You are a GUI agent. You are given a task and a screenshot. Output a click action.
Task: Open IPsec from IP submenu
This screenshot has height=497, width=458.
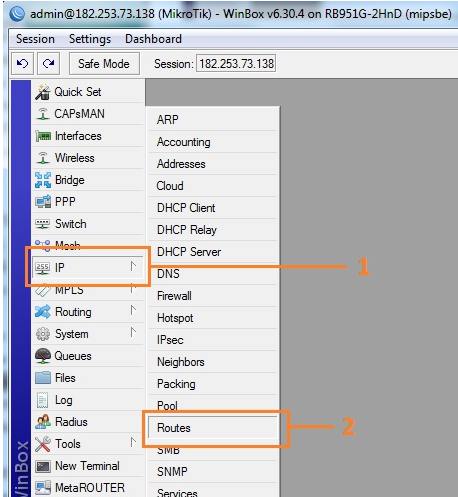coord(213,340)
